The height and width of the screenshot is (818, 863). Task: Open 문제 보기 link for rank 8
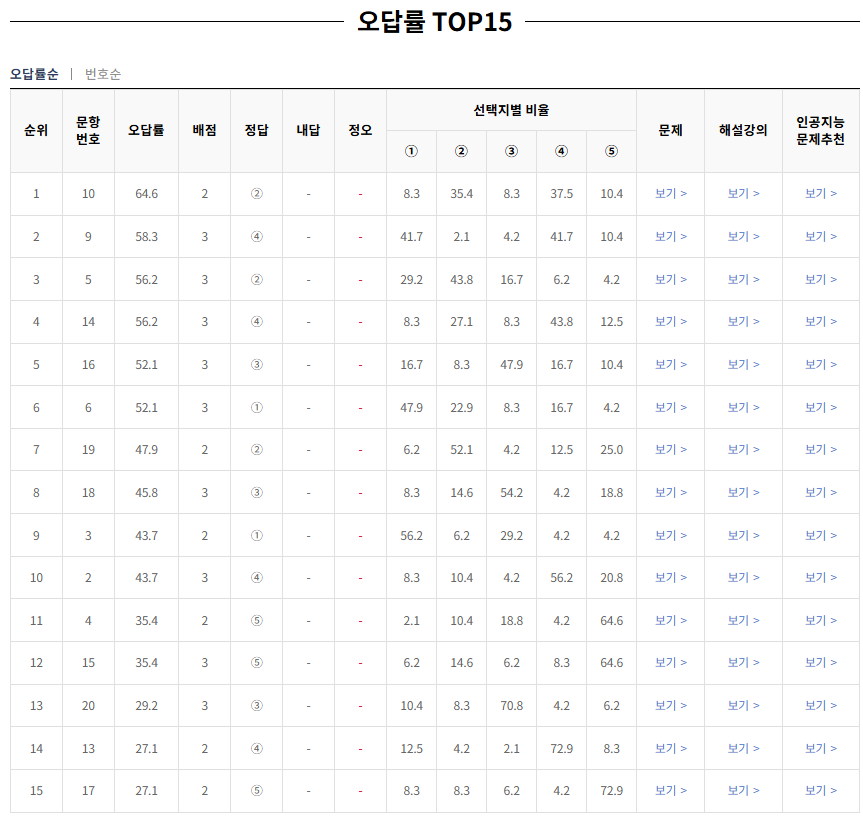[x=670, y=493]
